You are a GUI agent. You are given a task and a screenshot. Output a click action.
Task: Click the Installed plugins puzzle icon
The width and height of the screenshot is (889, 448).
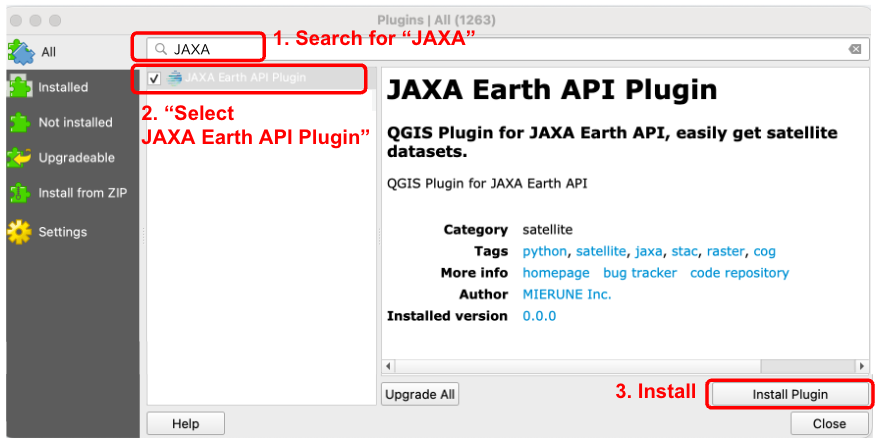pyautogui.click(x=20, y=87)
